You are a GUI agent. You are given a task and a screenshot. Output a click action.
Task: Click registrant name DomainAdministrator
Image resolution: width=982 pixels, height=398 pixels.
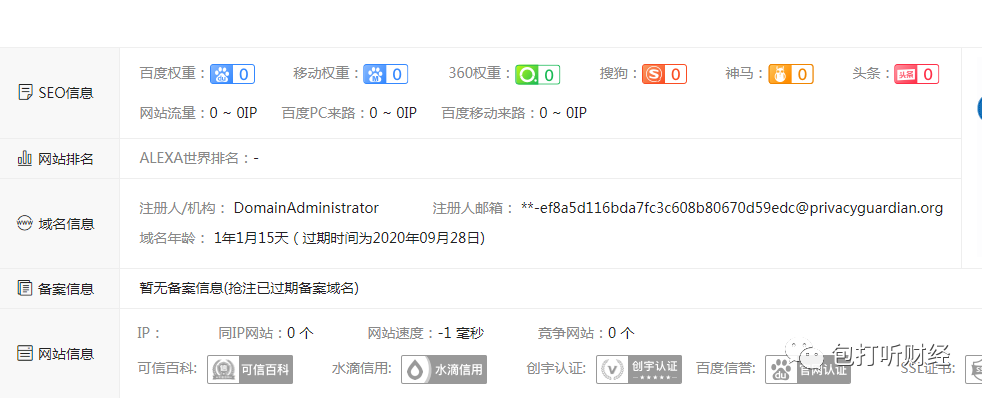tap(306, 208)
